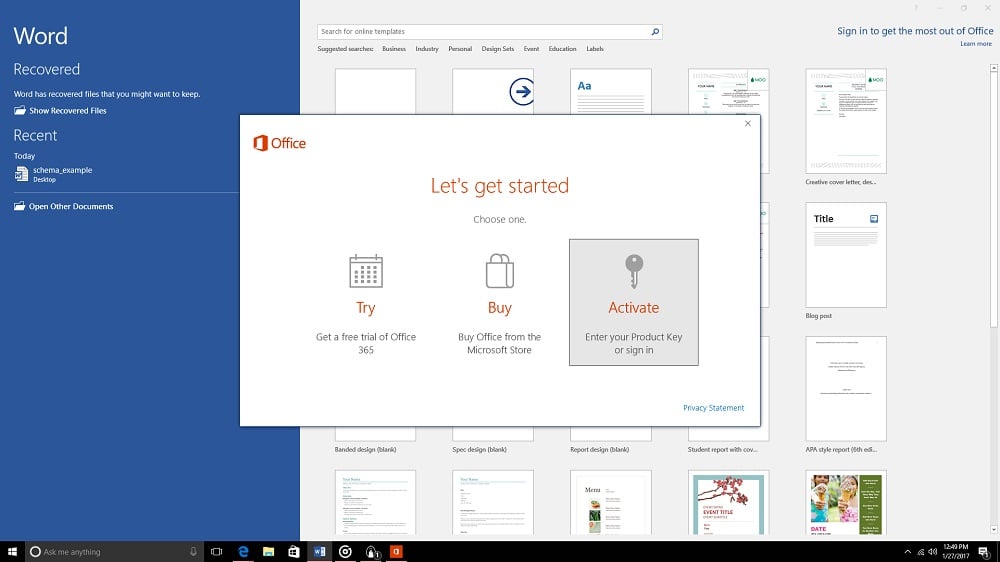Open the Creative cover letter template
Viewport: 1000px width, 562px height.
click(x=846, y=121)
